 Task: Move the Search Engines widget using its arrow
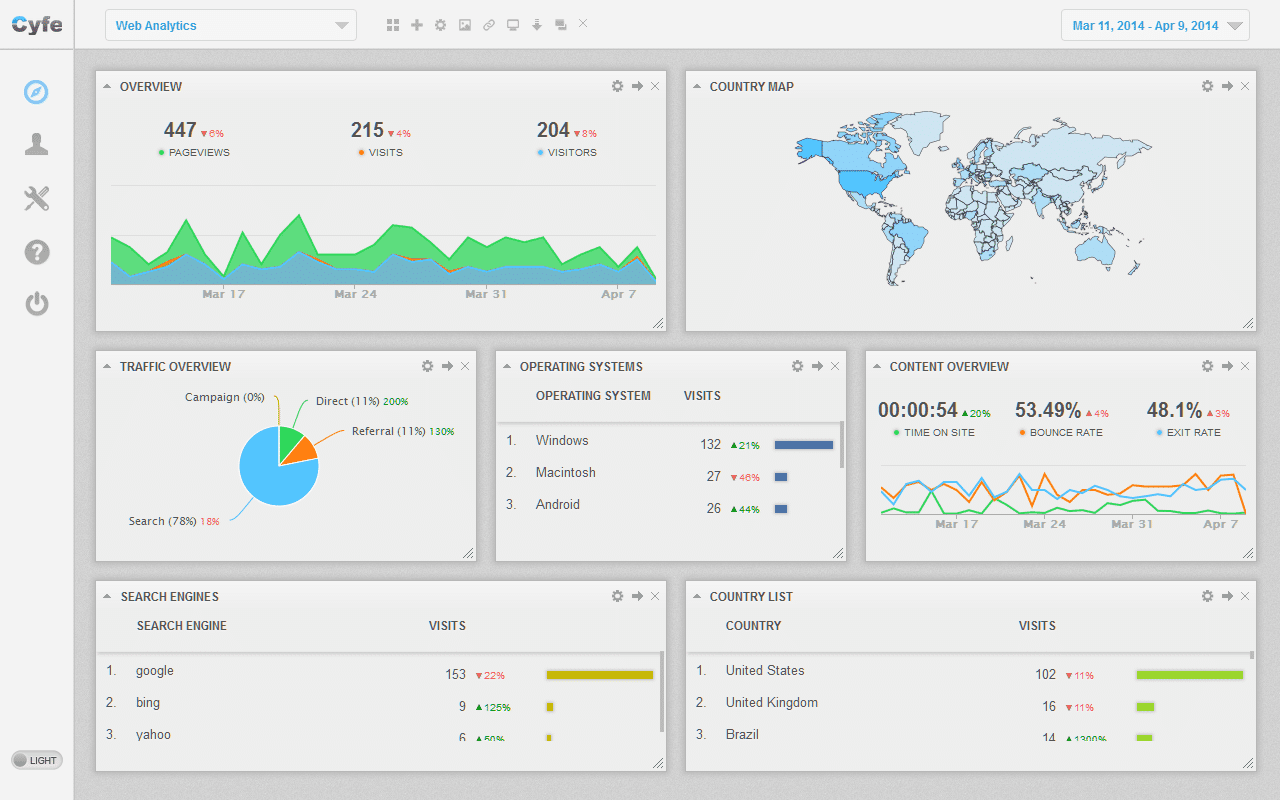coord(637,596)
